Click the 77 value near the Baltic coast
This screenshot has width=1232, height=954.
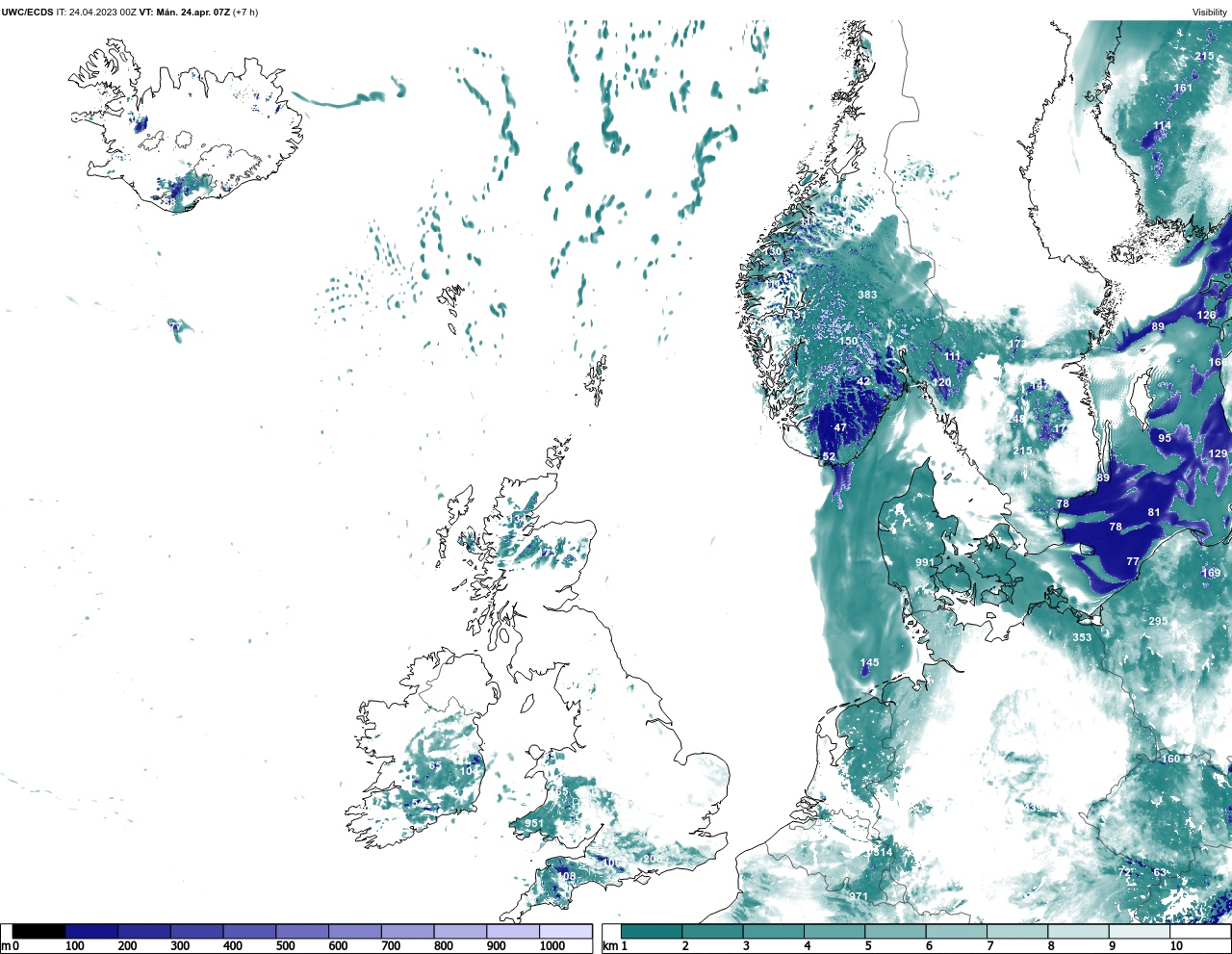click(x=1133, y=562)
